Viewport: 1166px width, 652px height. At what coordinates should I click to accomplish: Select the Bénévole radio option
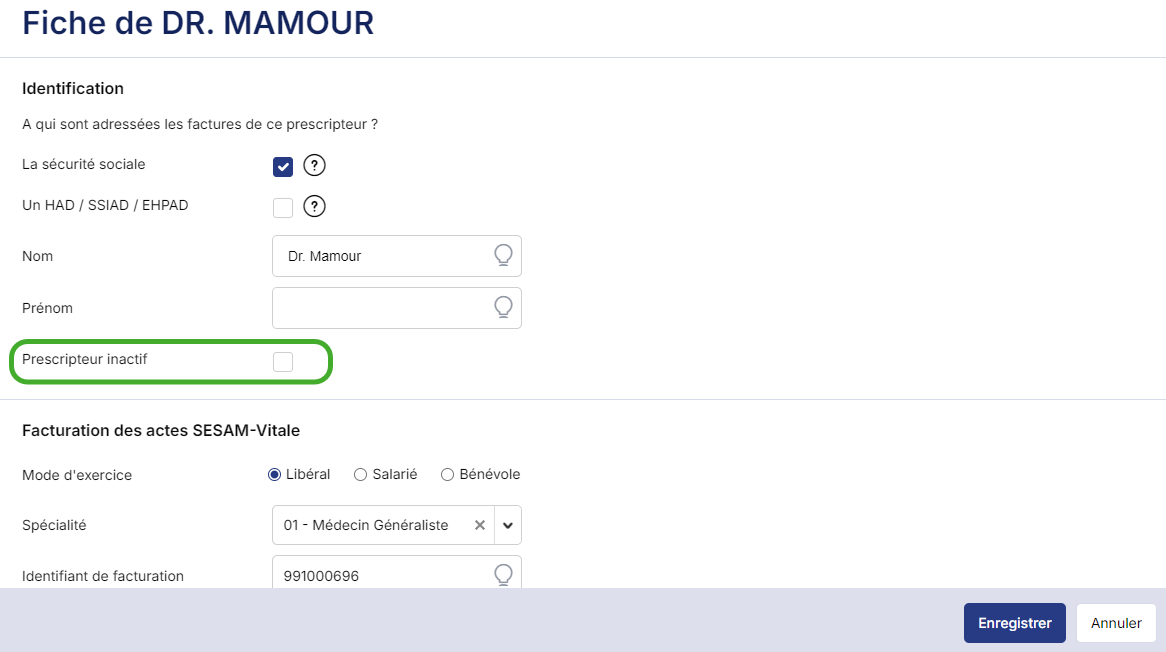(447, 475)
